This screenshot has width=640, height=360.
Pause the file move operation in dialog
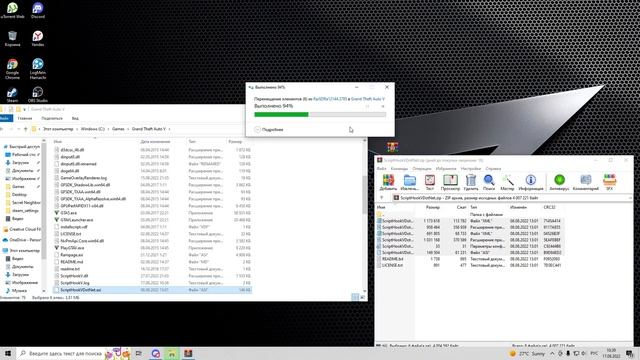pos(367,107)
